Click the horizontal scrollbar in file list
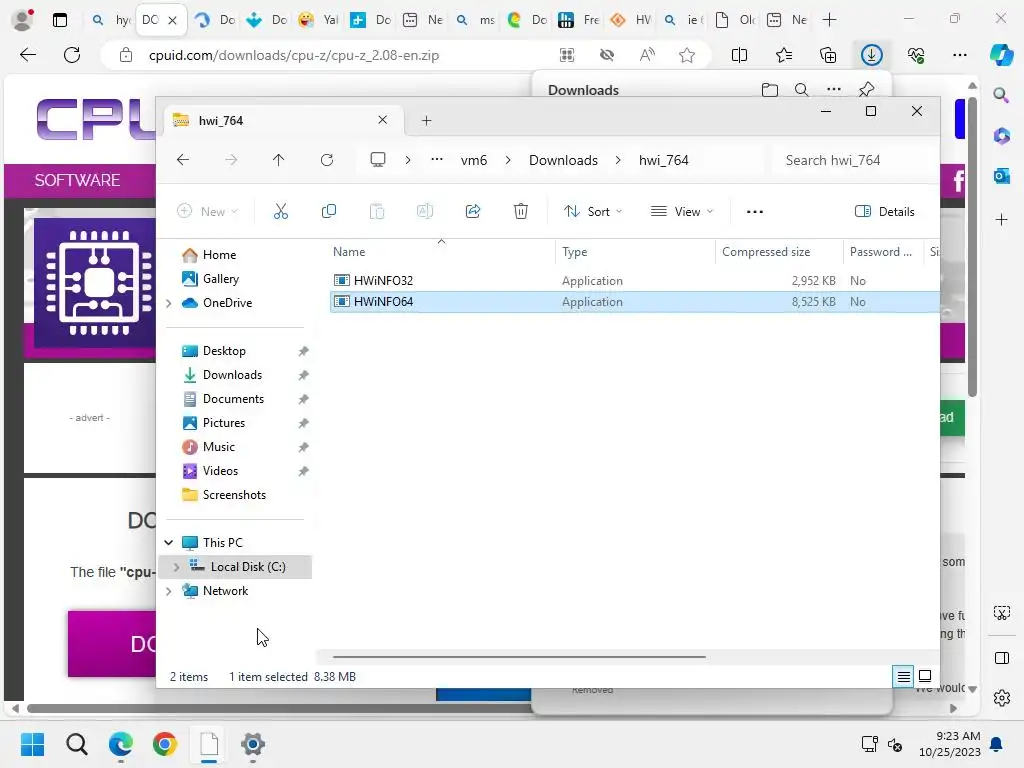 pyautogui.click(x=519, y=657)
